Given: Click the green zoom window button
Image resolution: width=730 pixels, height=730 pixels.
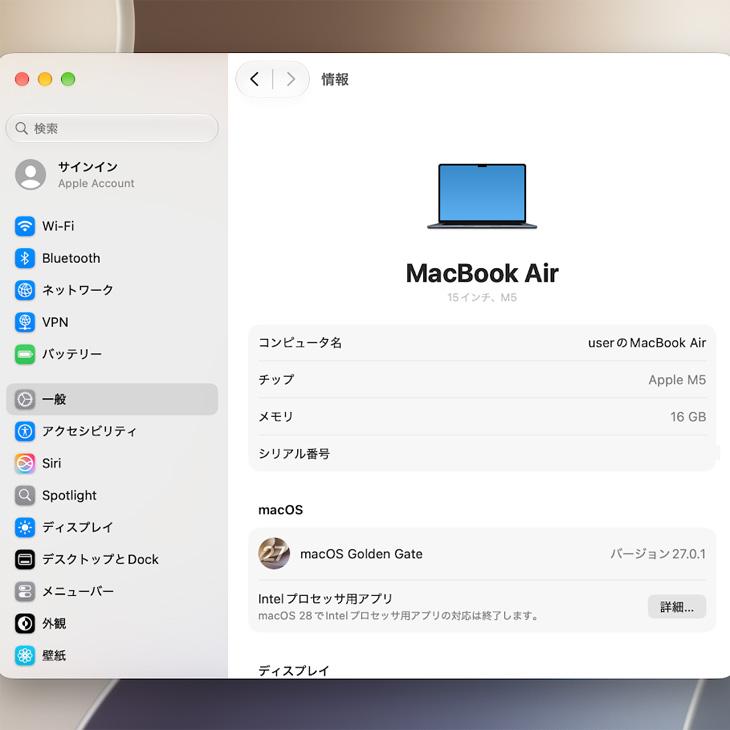Looking at the screenshot, I should pyautogui.click(x=68, y=79).
